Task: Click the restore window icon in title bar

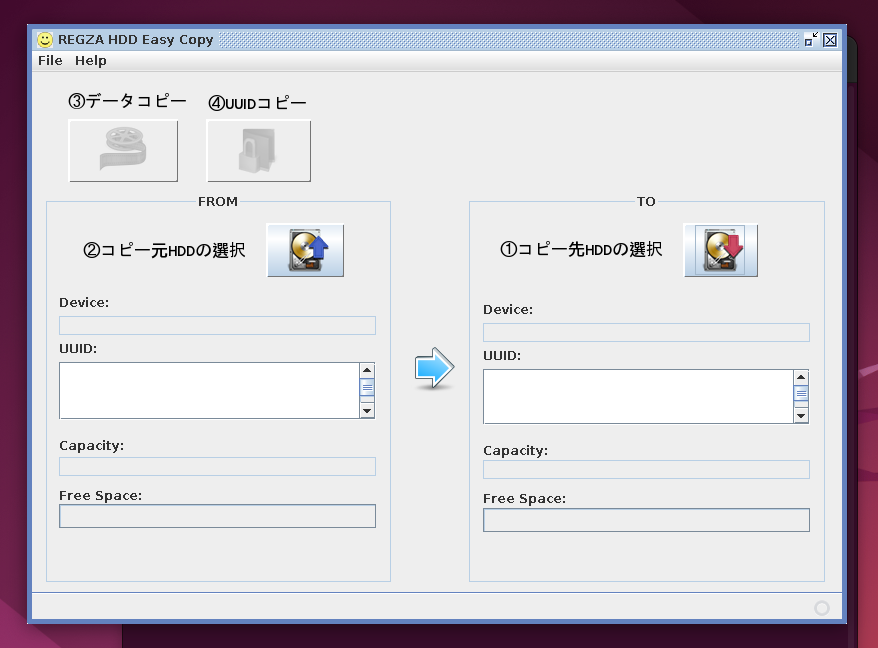Action: 811,40
